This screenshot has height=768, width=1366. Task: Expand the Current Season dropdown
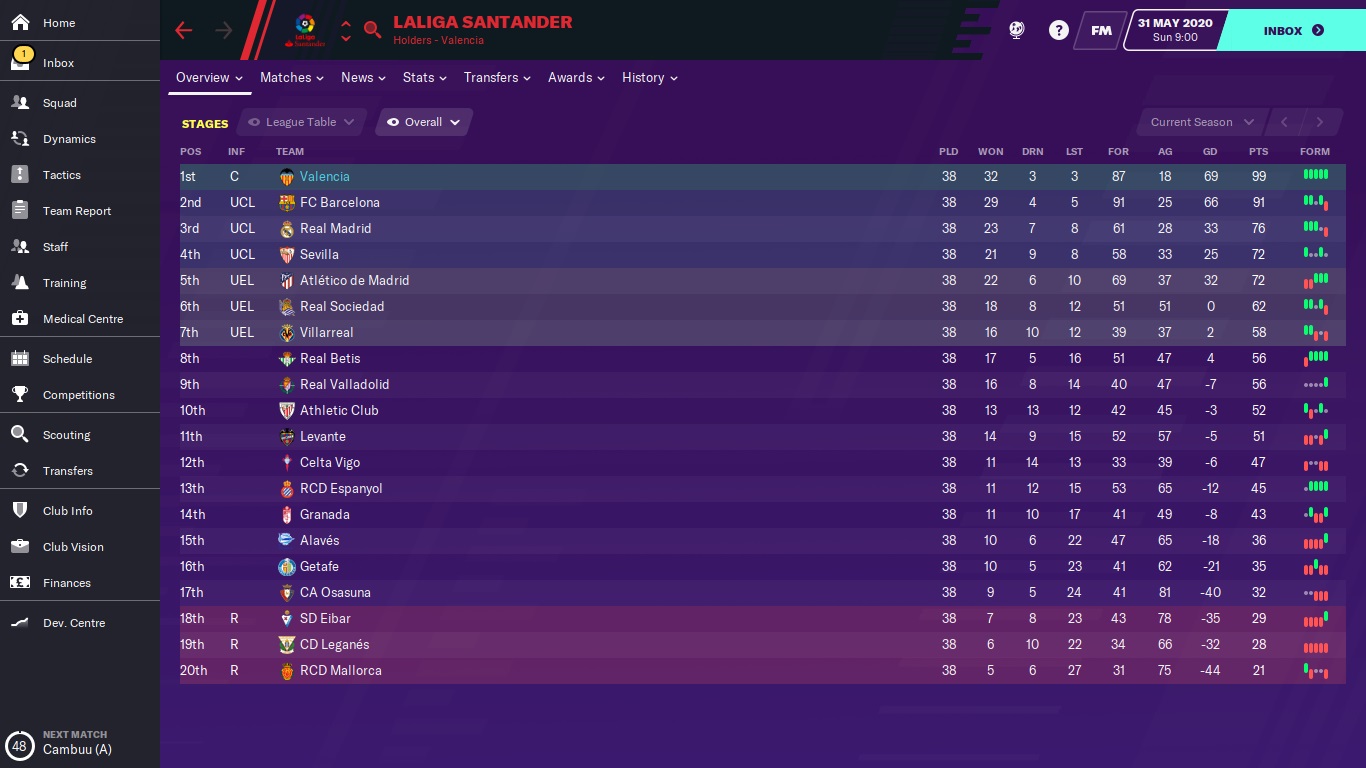(x=1201, y=122)
